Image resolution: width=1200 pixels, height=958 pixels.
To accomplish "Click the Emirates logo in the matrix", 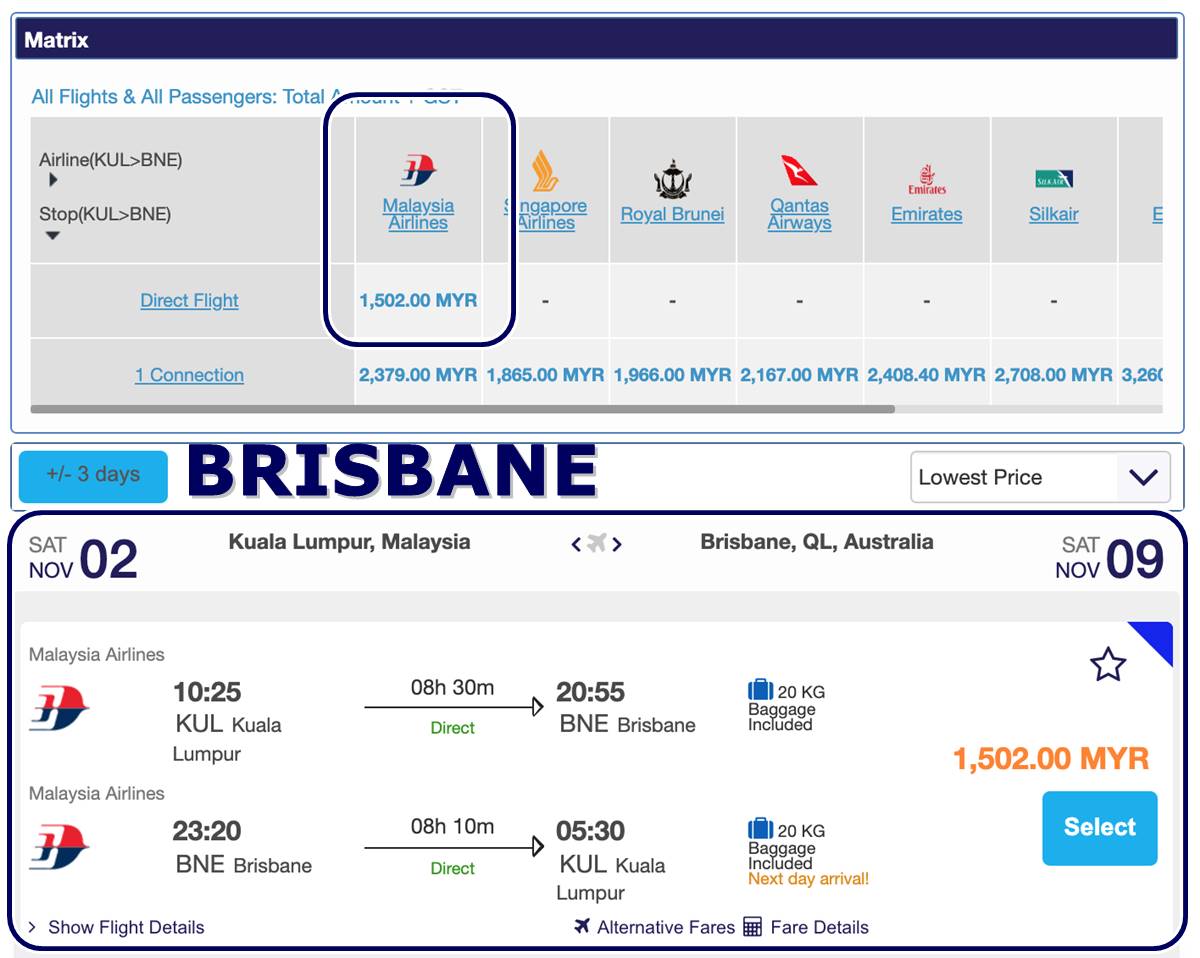I will [927, 180].
